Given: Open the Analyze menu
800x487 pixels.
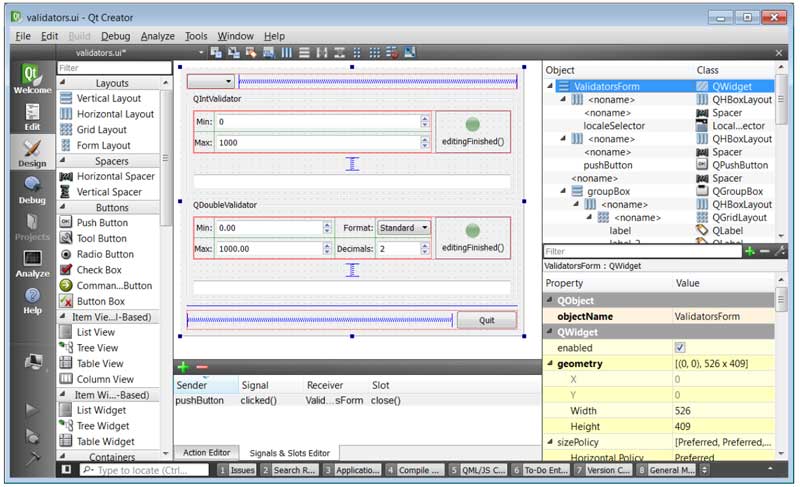Looking at the screenshot, I should (x=158, y=36).
